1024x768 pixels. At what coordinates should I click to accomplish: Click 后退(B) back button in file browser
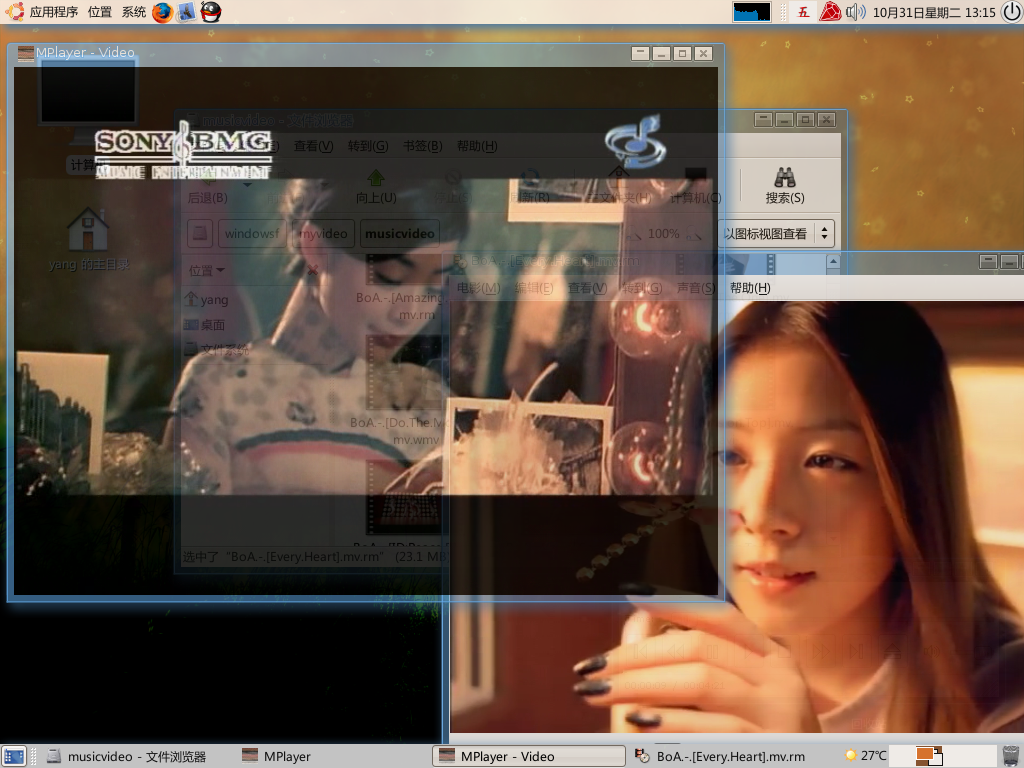click(208, 186)
